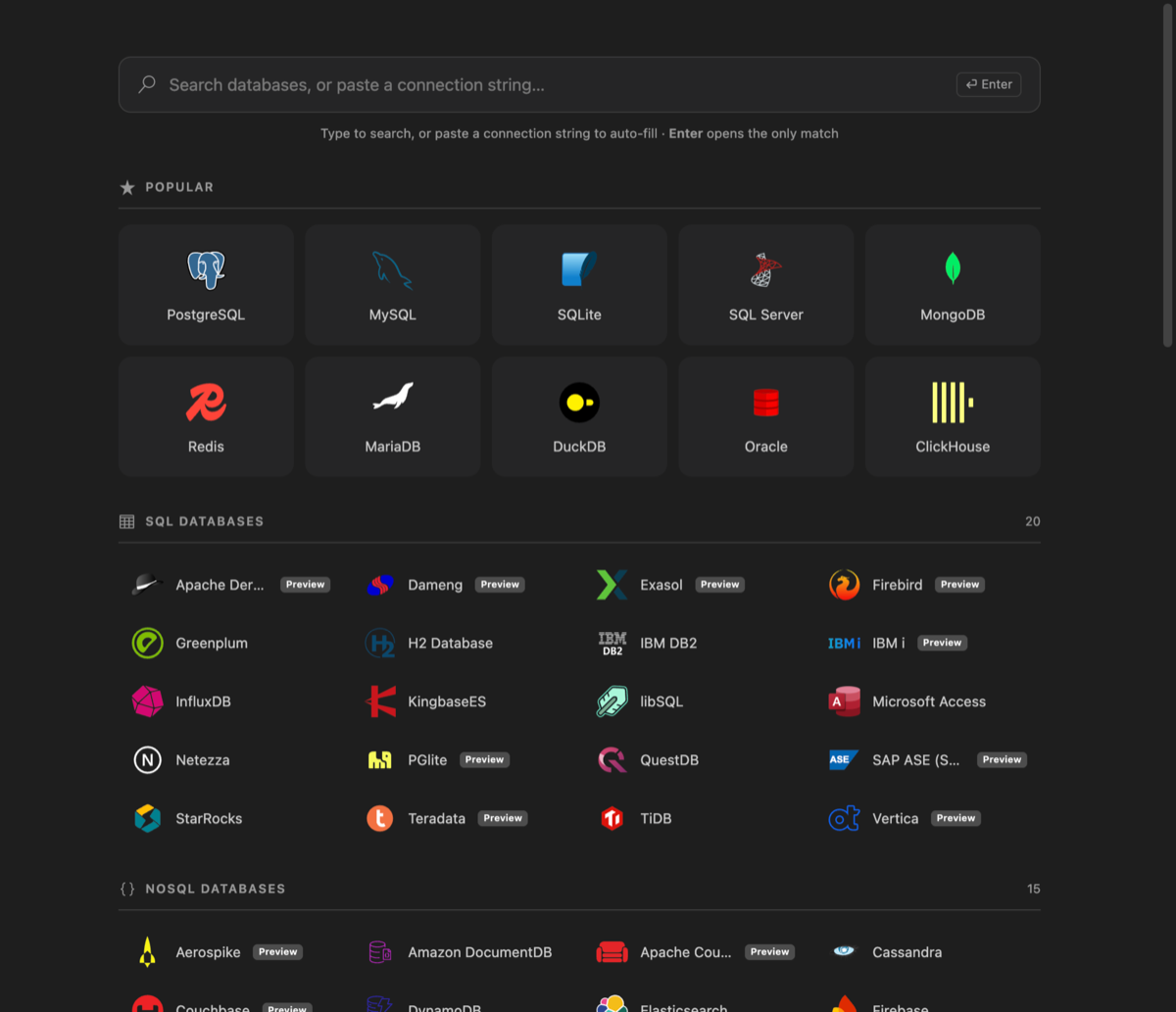Choose the InfluxDB pink icon

click(148, 701)
